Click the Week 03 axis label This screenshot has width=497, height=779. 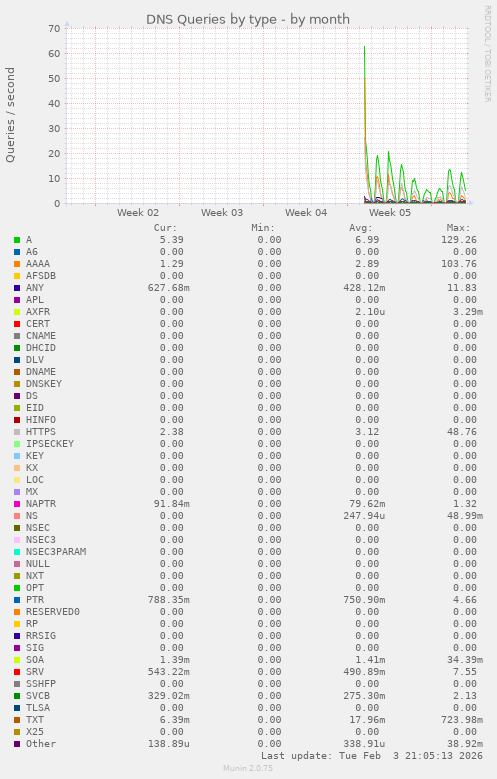(222, 213)
